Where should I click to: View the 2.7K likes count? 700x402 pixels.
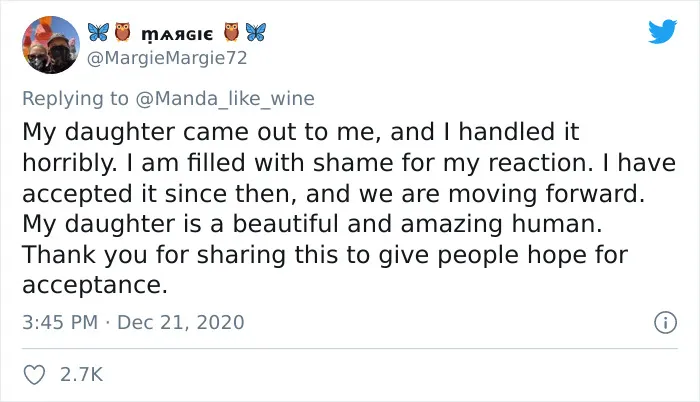tap(82, 374)
